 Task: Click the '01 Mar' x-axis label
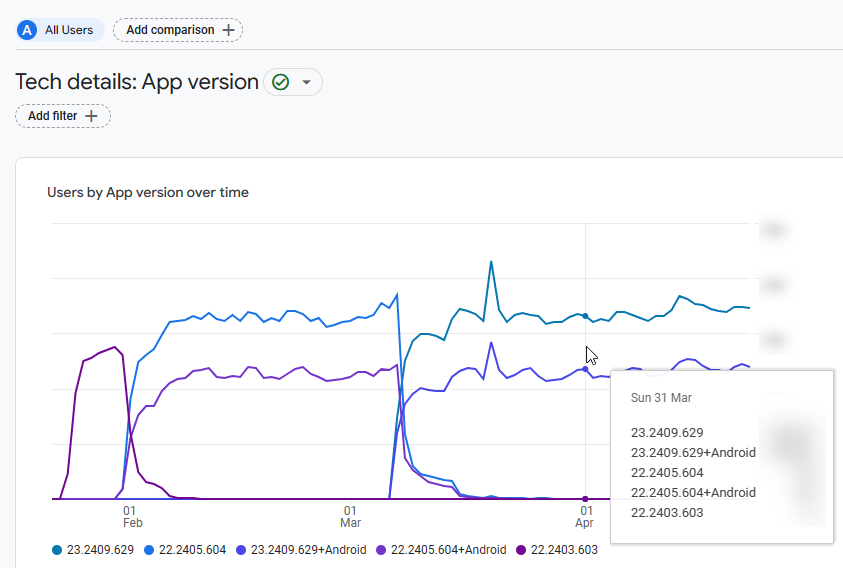351,516
